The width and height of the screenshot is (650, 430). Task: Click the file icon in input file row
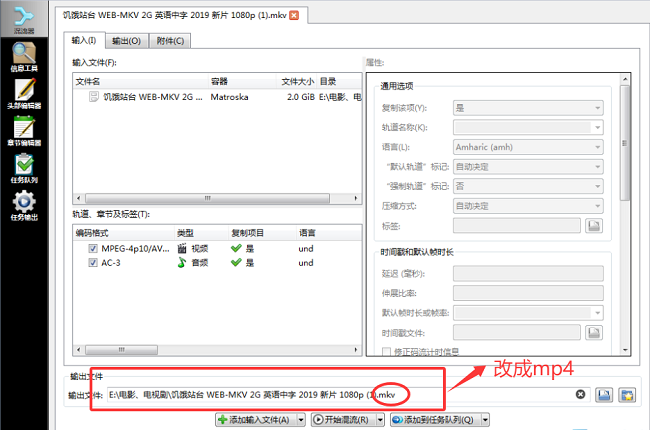[94, 97]
